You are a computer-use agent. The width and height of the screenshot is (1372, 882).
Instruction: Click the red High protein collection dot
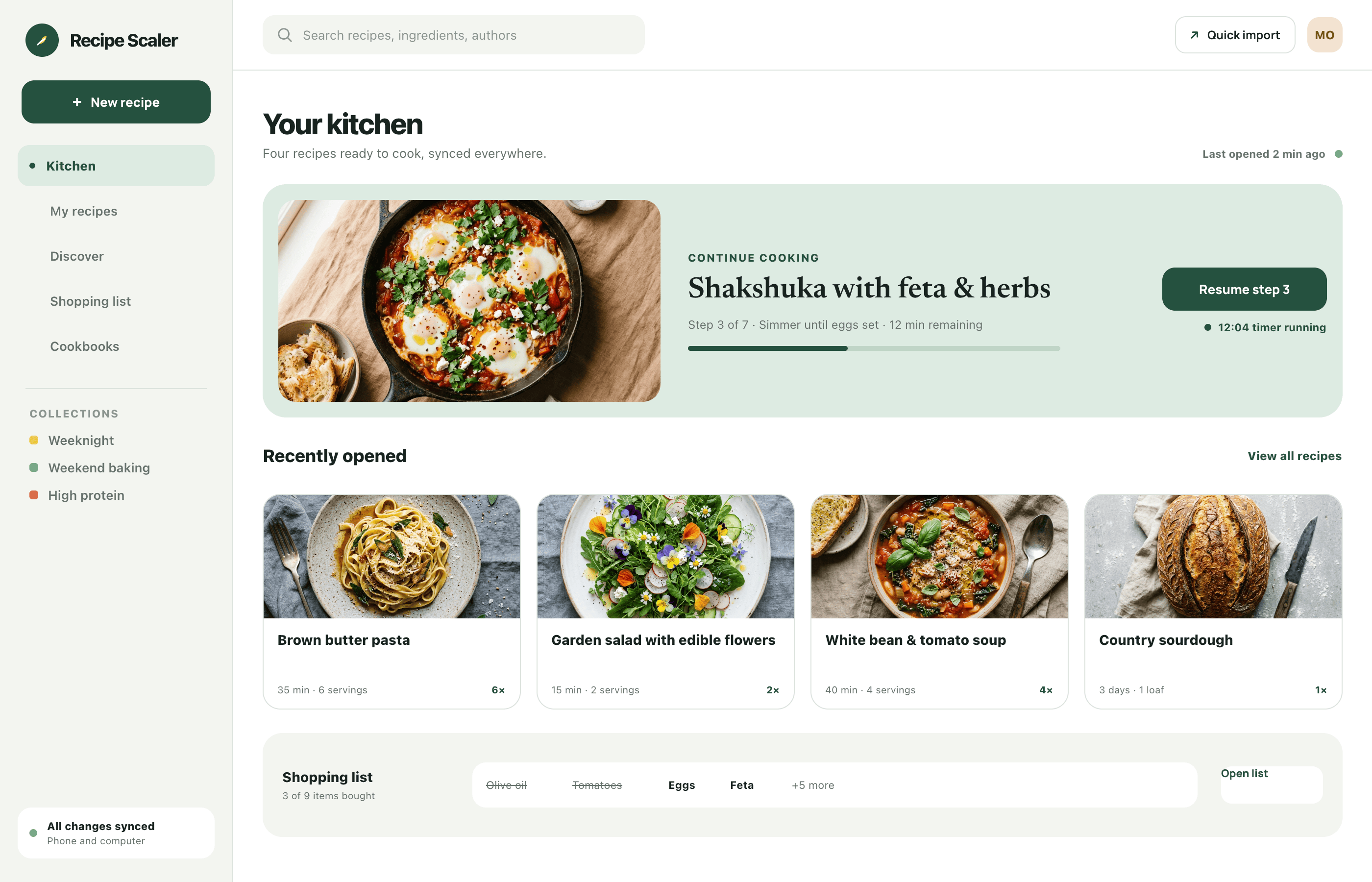point(34,495)
